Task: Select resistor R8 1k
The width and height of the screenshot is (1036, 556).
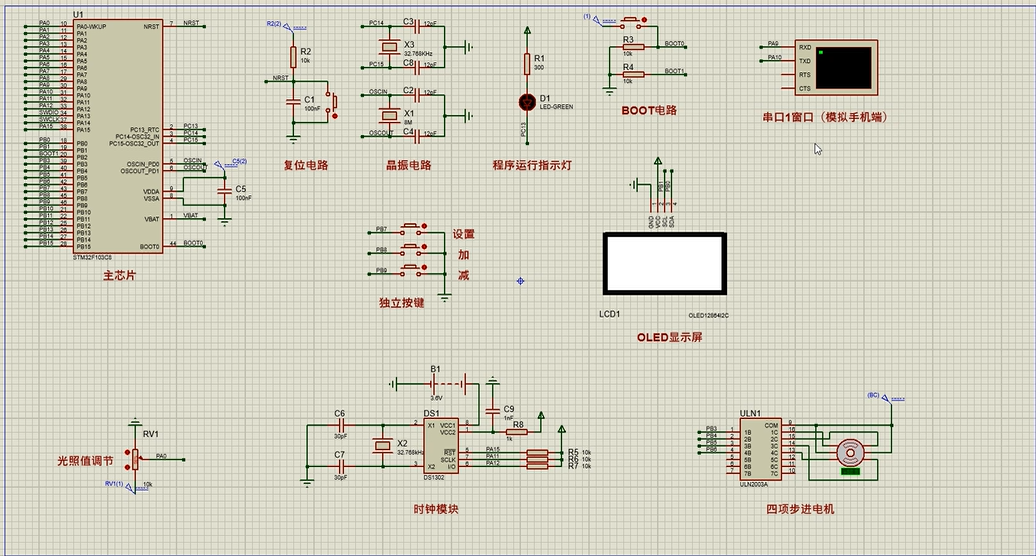Action: coord(517,432)
